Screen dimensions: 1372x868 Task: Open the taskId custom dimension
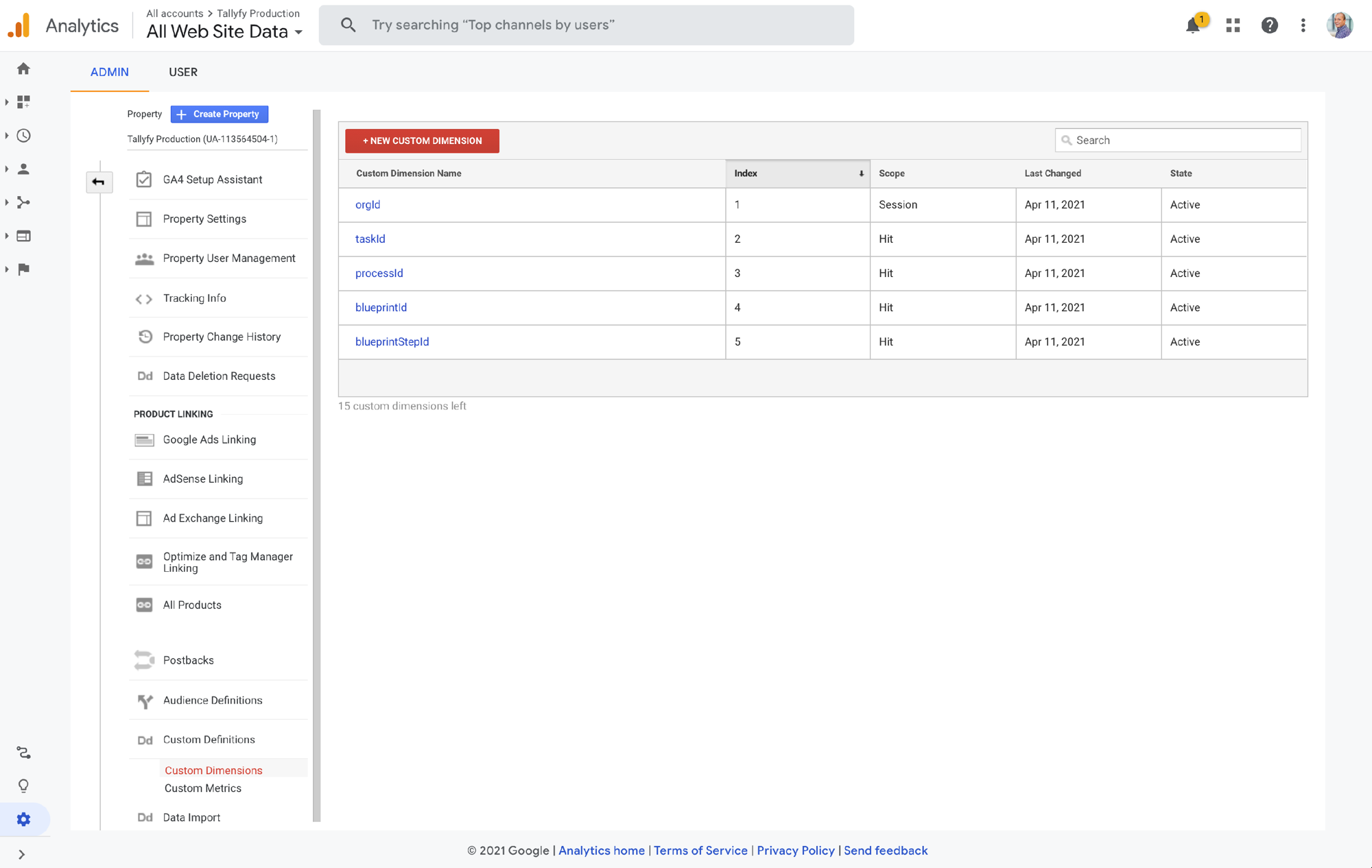tap(370, 239)
